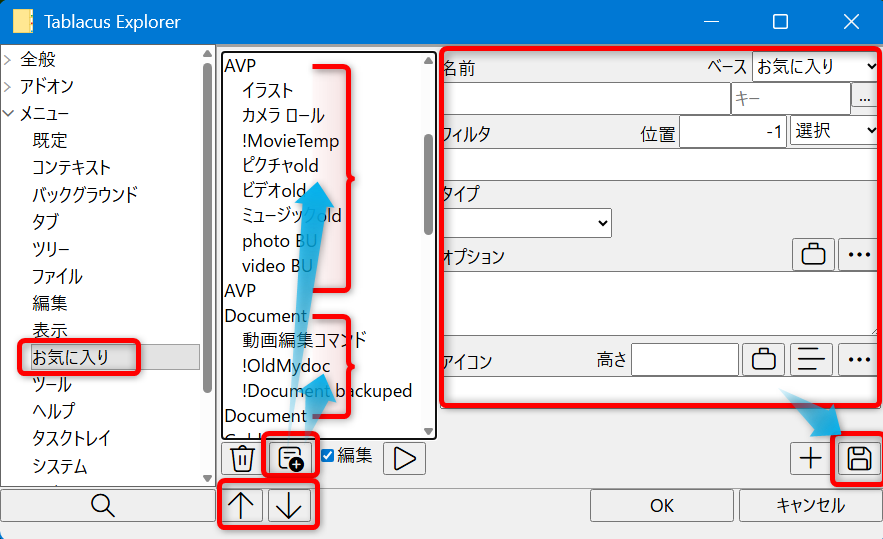883x539 pixels.
Task: Click the add-item icon beside the trash
Action: (x=291, y=458)
